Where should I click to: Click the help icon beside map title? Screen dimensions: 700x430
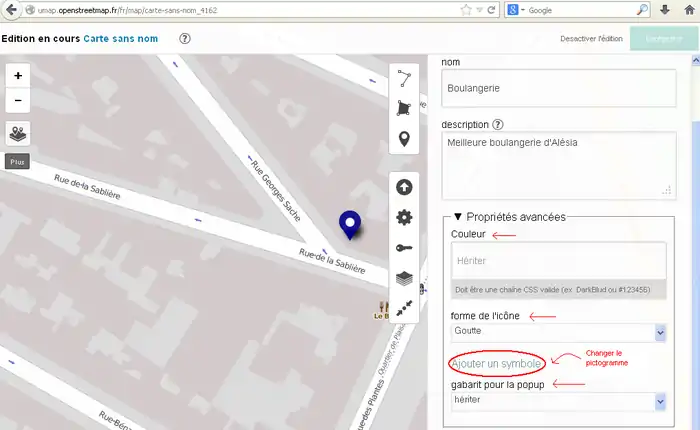tap(185, 39)
